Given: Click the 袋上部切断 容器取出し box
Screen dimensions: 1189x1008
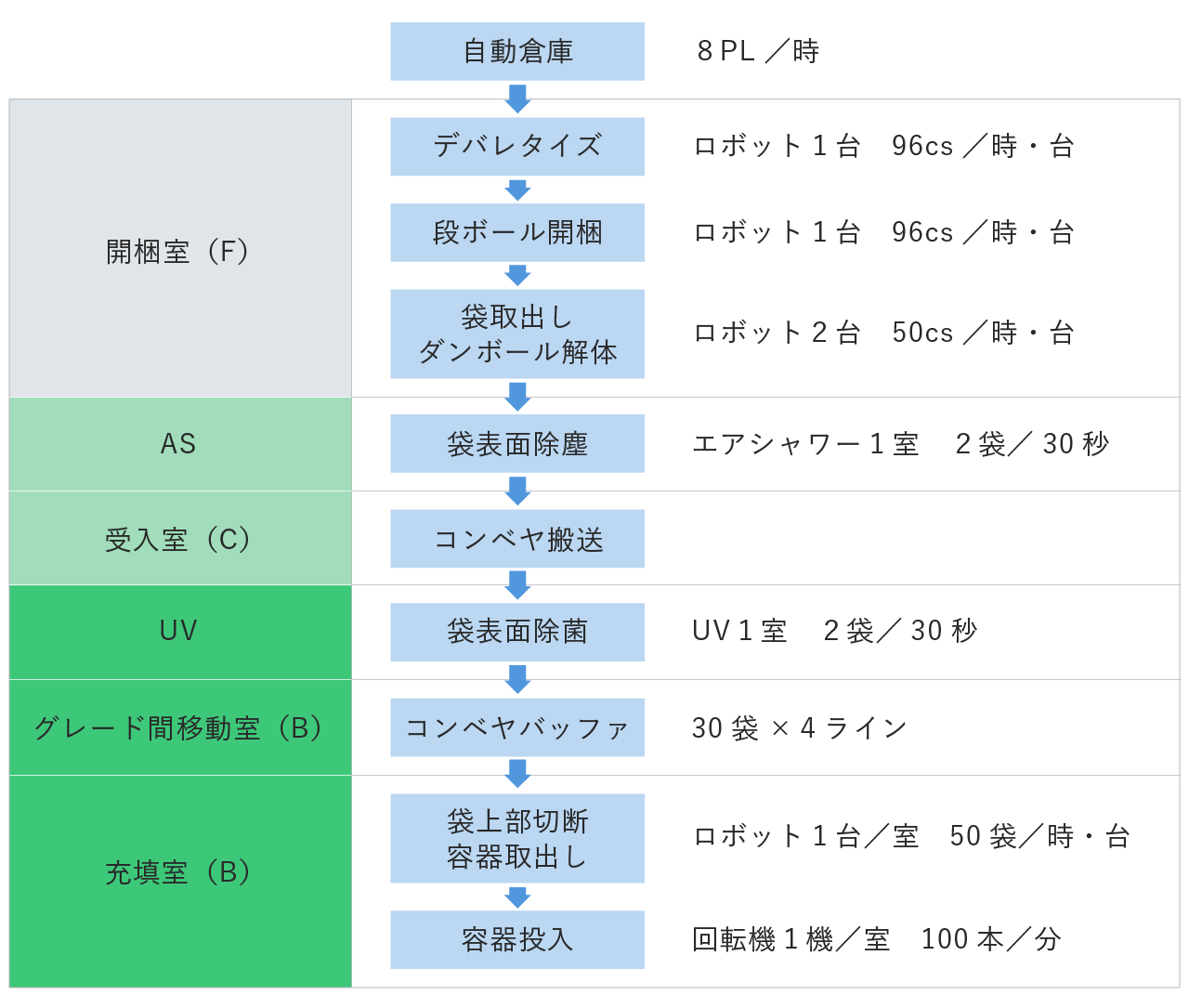Looking at the screenshot, I should click(x=517, y=838).
